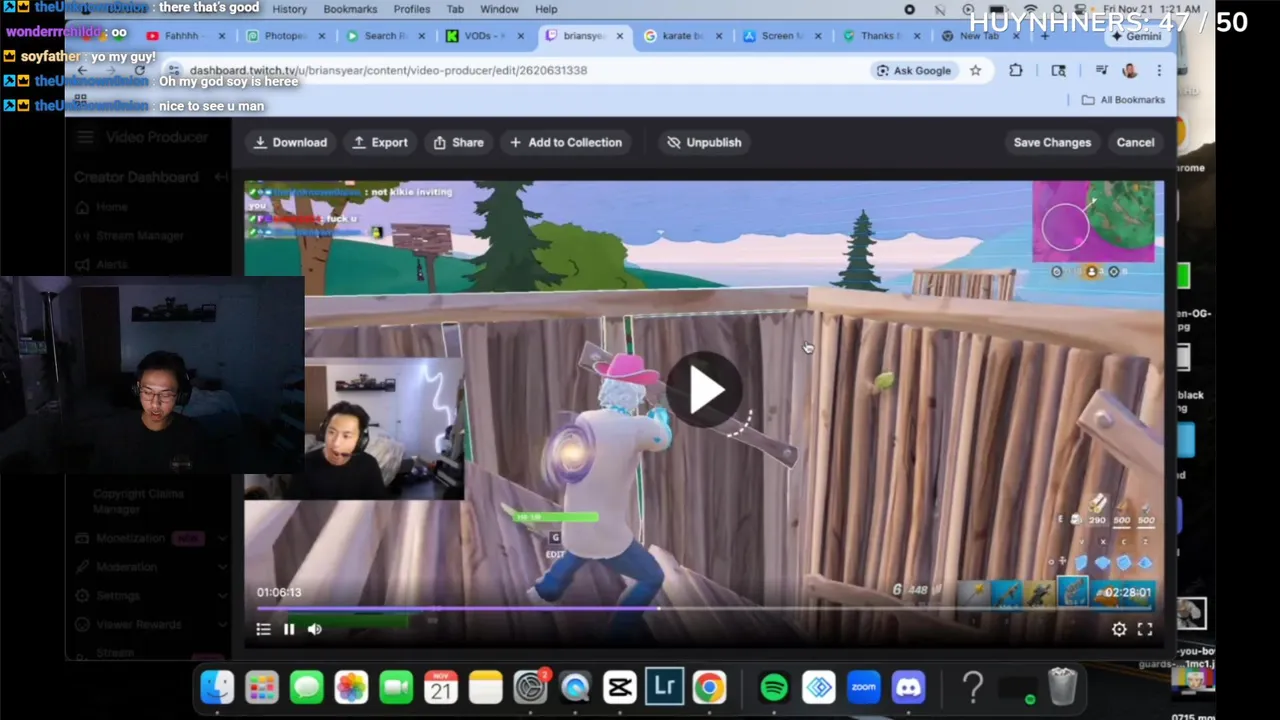Open the chapters list icon in player
Image resolution: width=1280 pixels, height=720 pixels.
point(263,629)
